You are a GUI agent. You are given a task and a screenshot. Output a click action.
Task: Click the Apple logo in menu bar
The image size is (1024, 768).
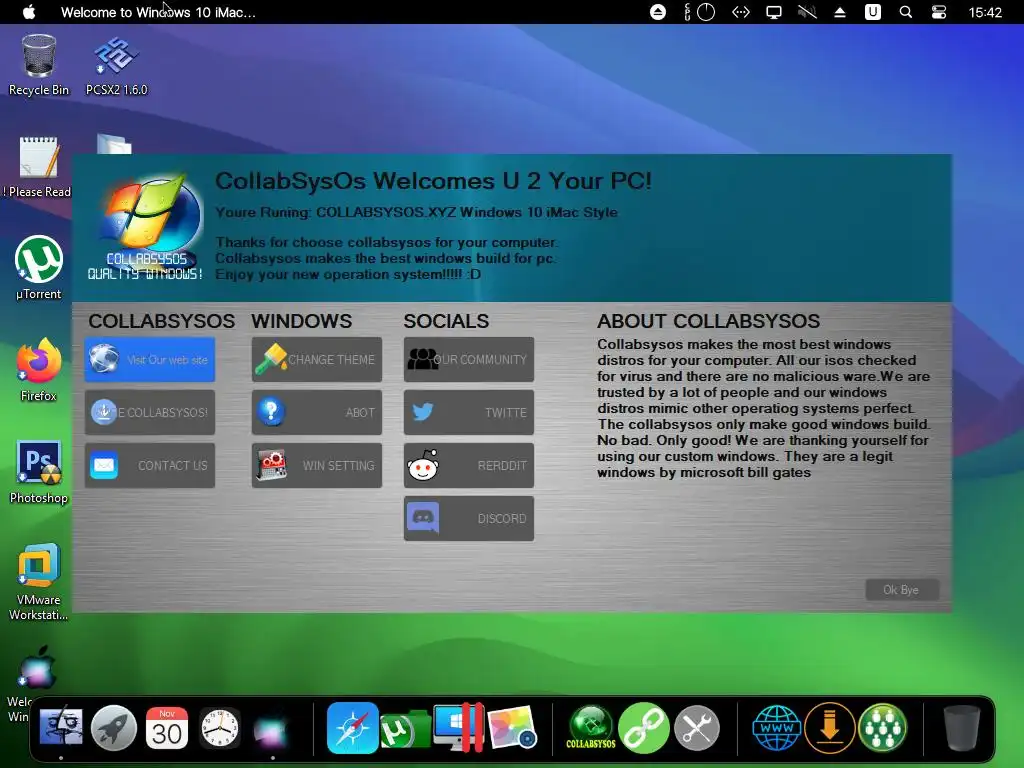[x=29, y=12]
